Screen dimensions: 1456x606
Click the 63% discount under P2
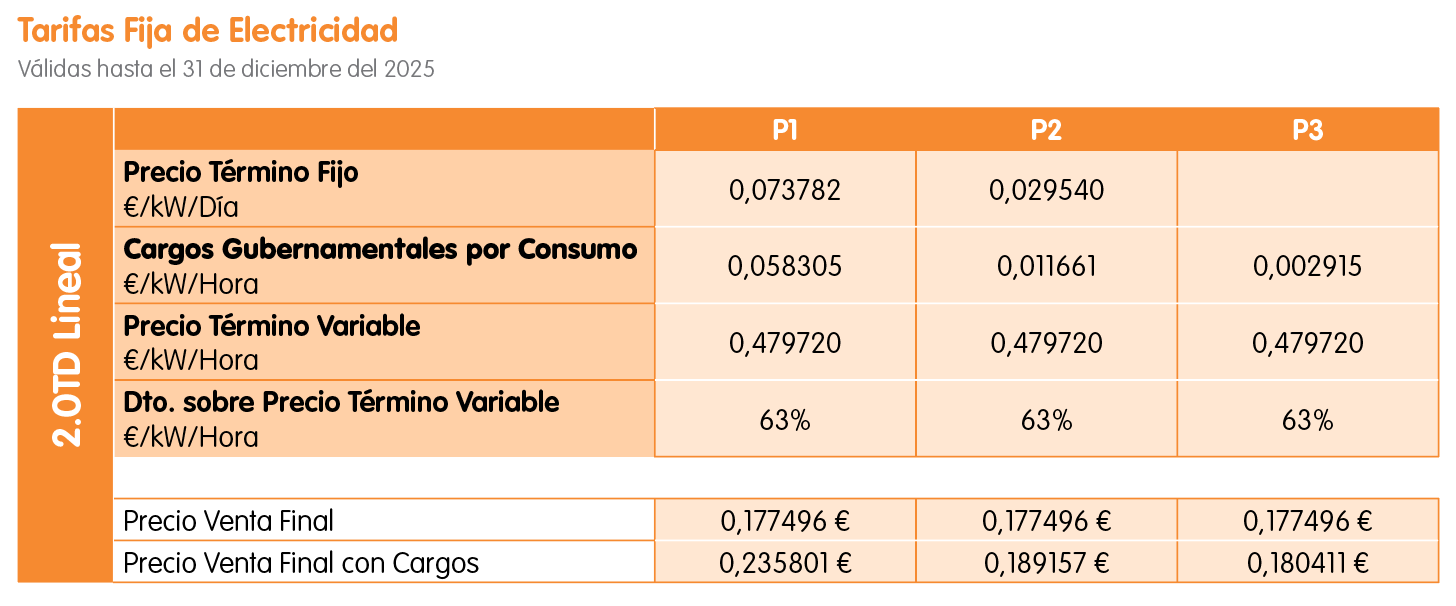[x=1046, y=421]
